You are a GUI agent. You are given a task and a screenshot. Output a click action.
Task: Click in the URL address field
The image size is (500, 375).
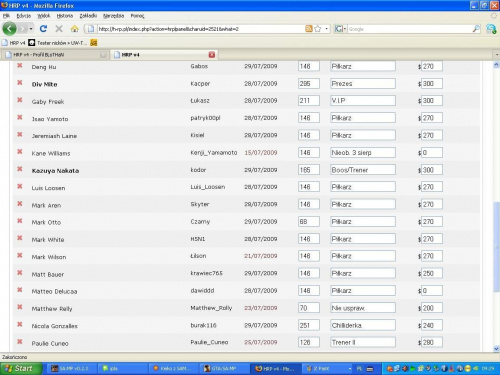coord(200,29)
